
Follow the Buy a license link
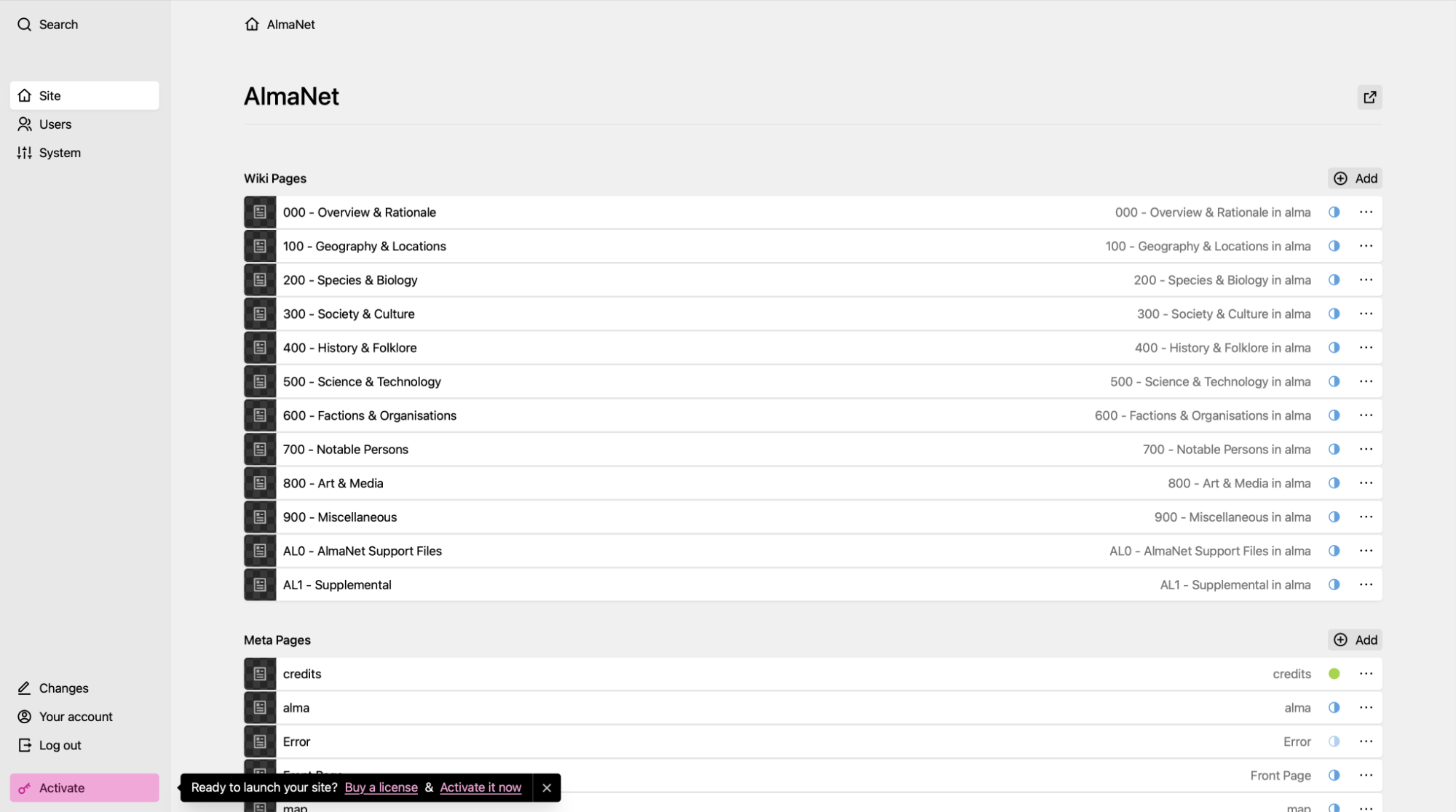point(381,787)
